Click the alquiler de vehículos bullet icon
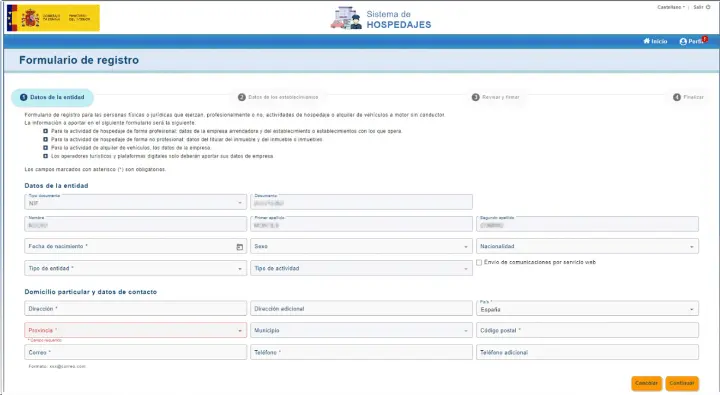This screenshot has width=720, height=395. point(45,148)
